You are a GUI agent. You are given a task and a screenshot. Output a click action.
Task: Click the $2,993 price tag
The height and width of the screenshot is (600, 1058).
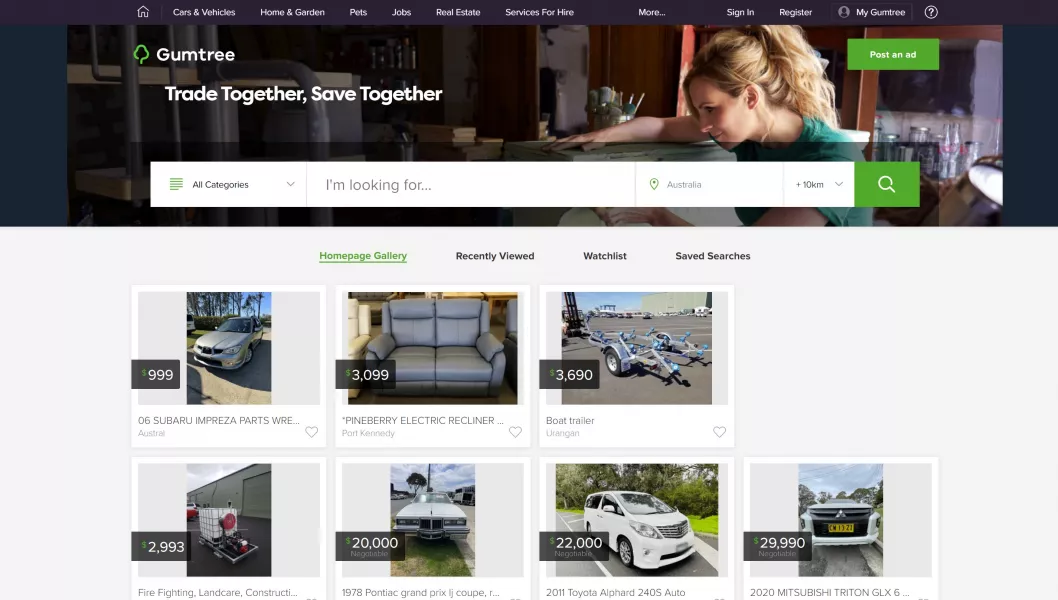click(x=161, y=547)
